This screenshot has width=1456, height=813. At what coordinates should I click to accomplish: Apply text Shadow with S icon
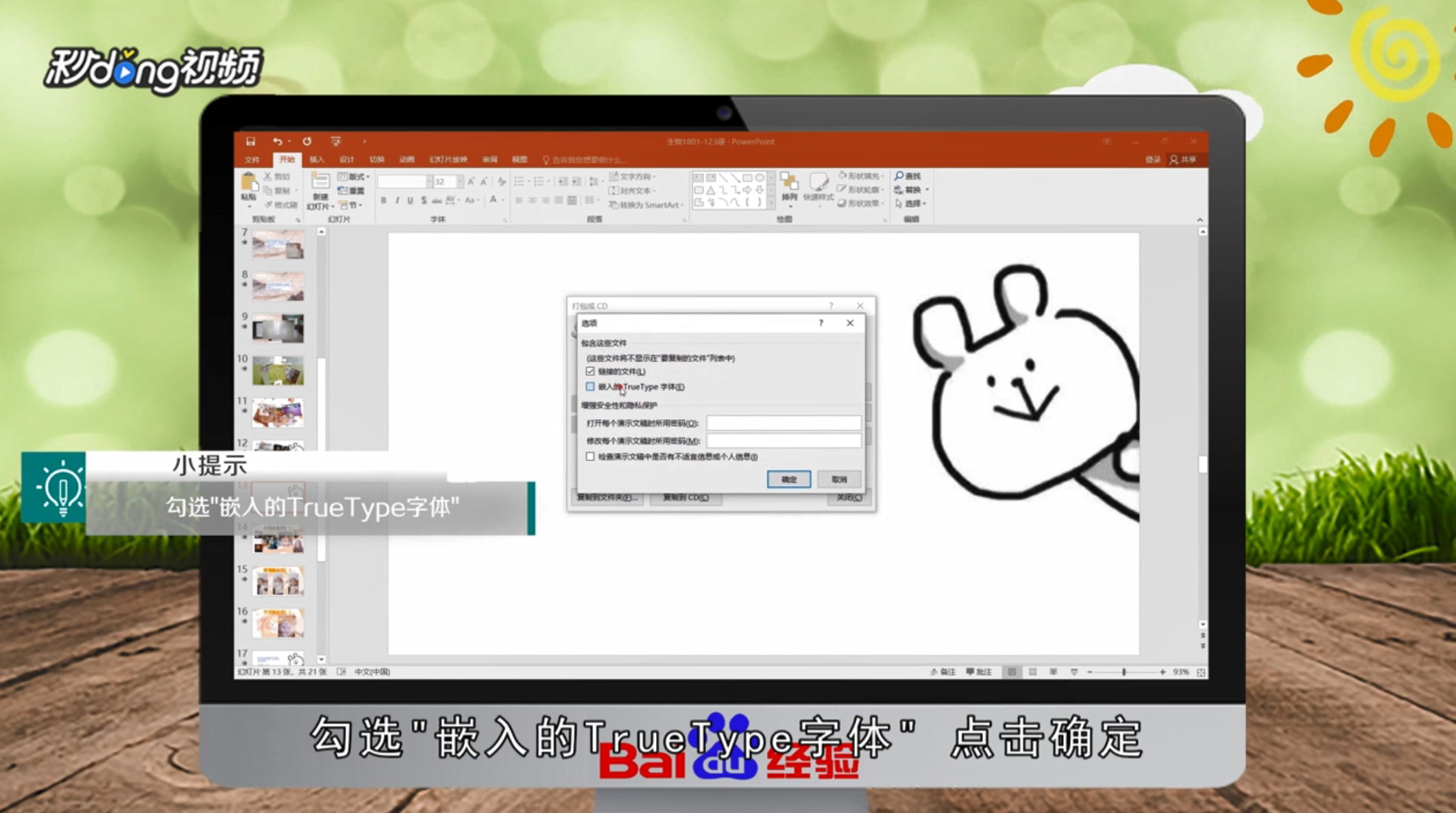coord(424,200)
